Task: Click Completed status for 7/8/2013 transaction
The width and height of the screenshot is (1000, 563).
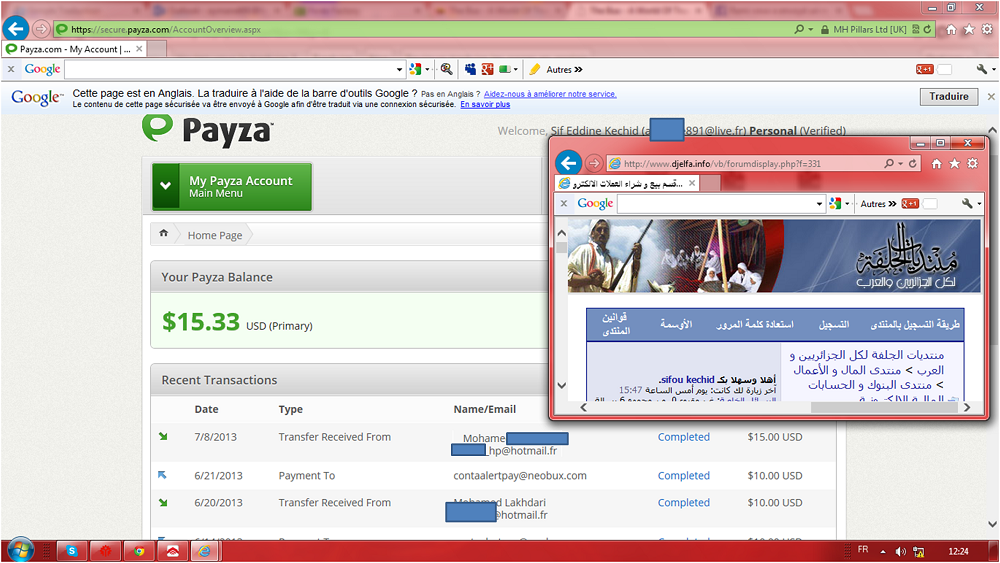Action: click(x=684, y=437)
